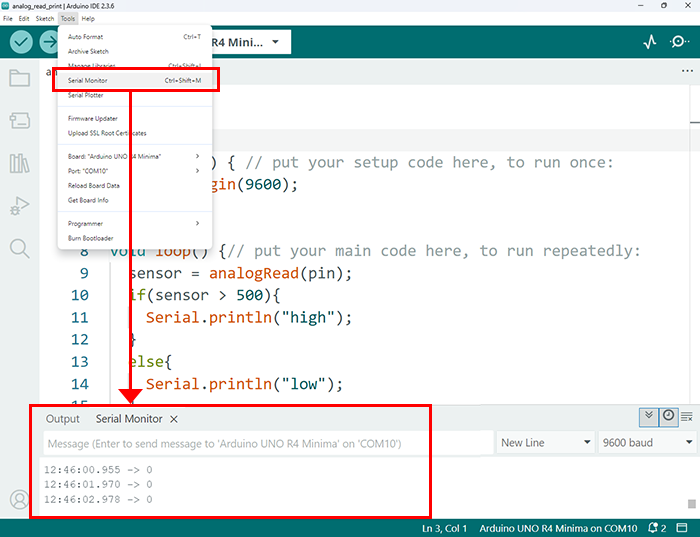Select Firmware Updater menu entry

[135, 118]
